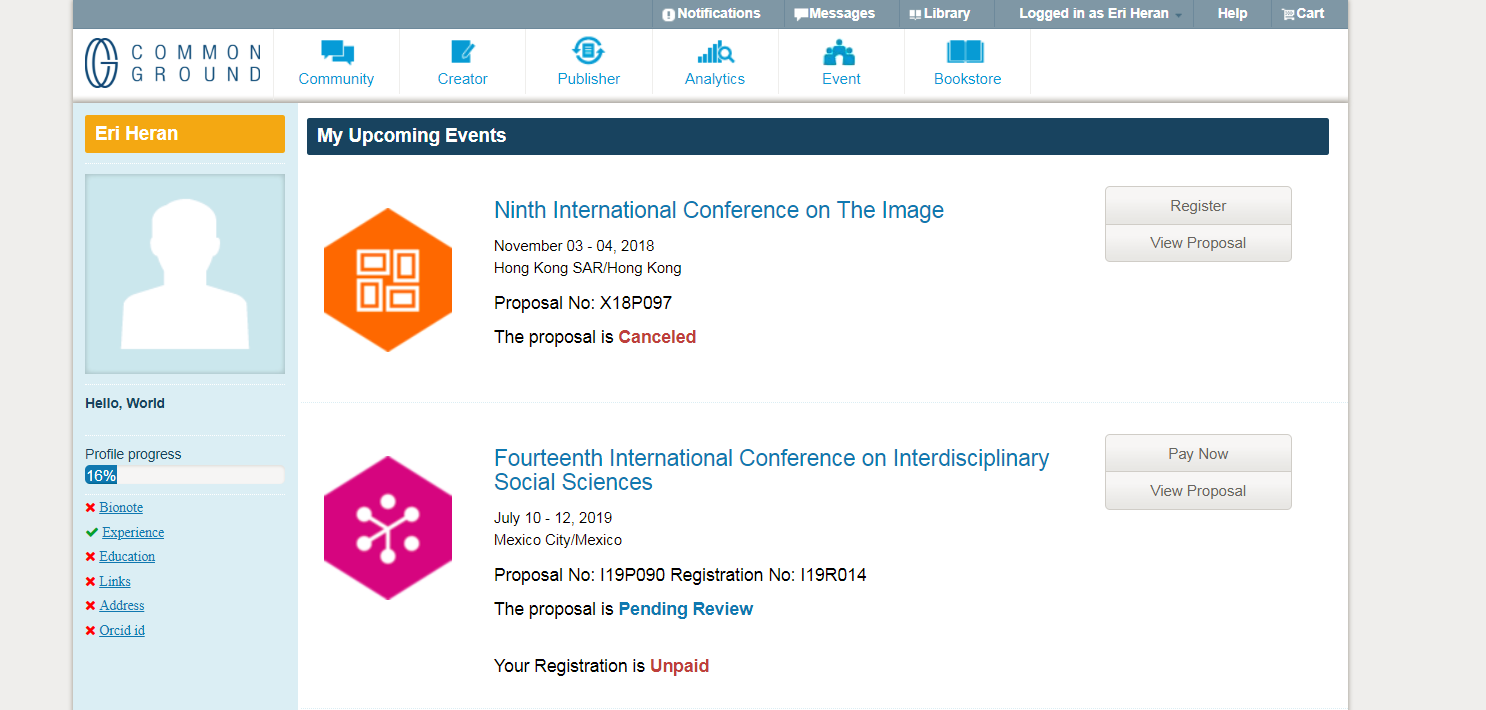Click the Bionote profile link
This screenshot has height=710, width=1486.
tap(121, 508)
